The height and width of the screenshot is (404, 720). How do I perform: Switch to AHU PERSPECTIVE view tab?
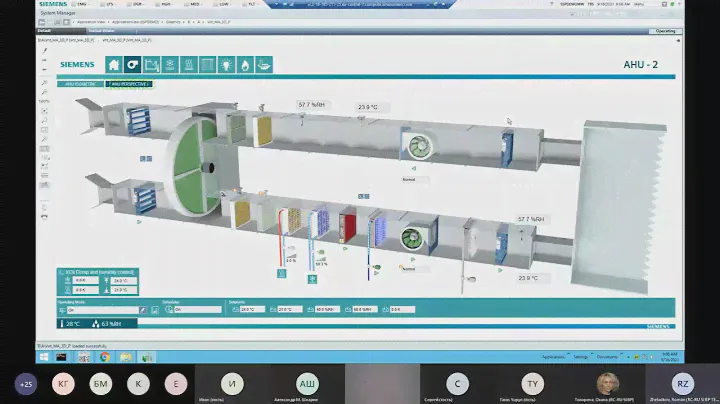click(x=129, y=85)
